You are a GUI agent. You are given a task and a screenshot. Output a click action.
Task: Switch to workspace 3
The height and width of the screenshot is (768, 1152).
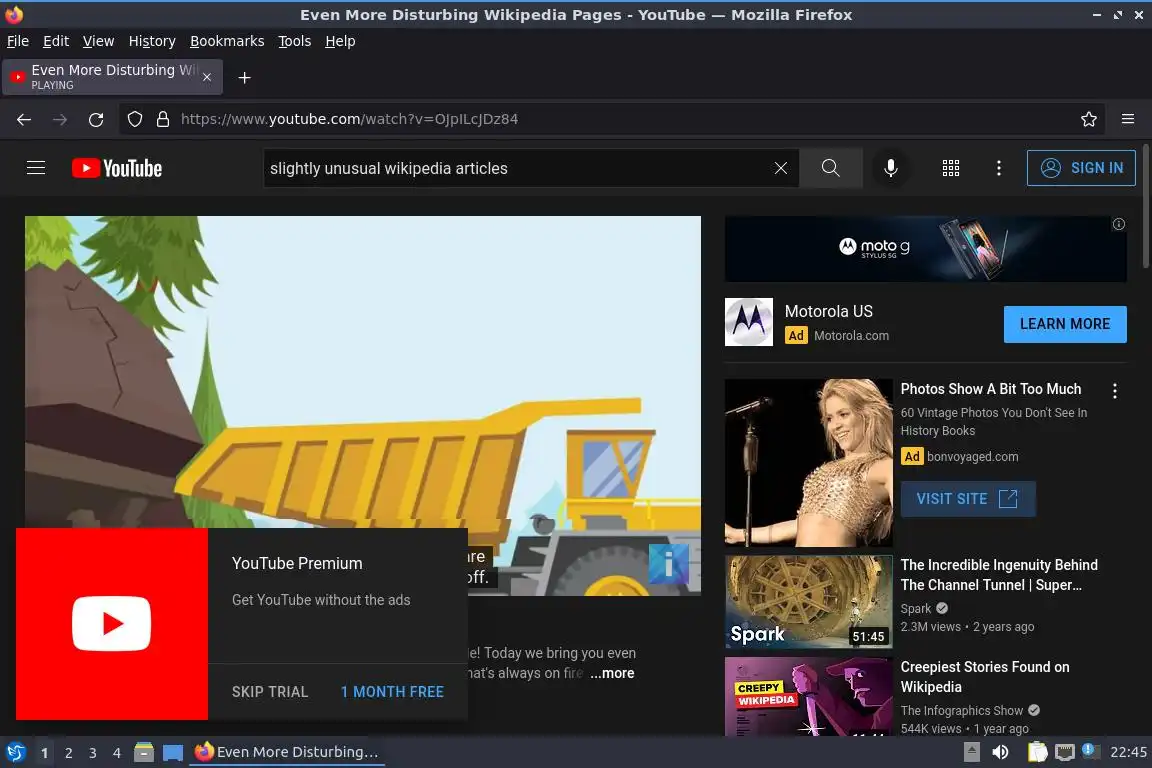[93, 753]
